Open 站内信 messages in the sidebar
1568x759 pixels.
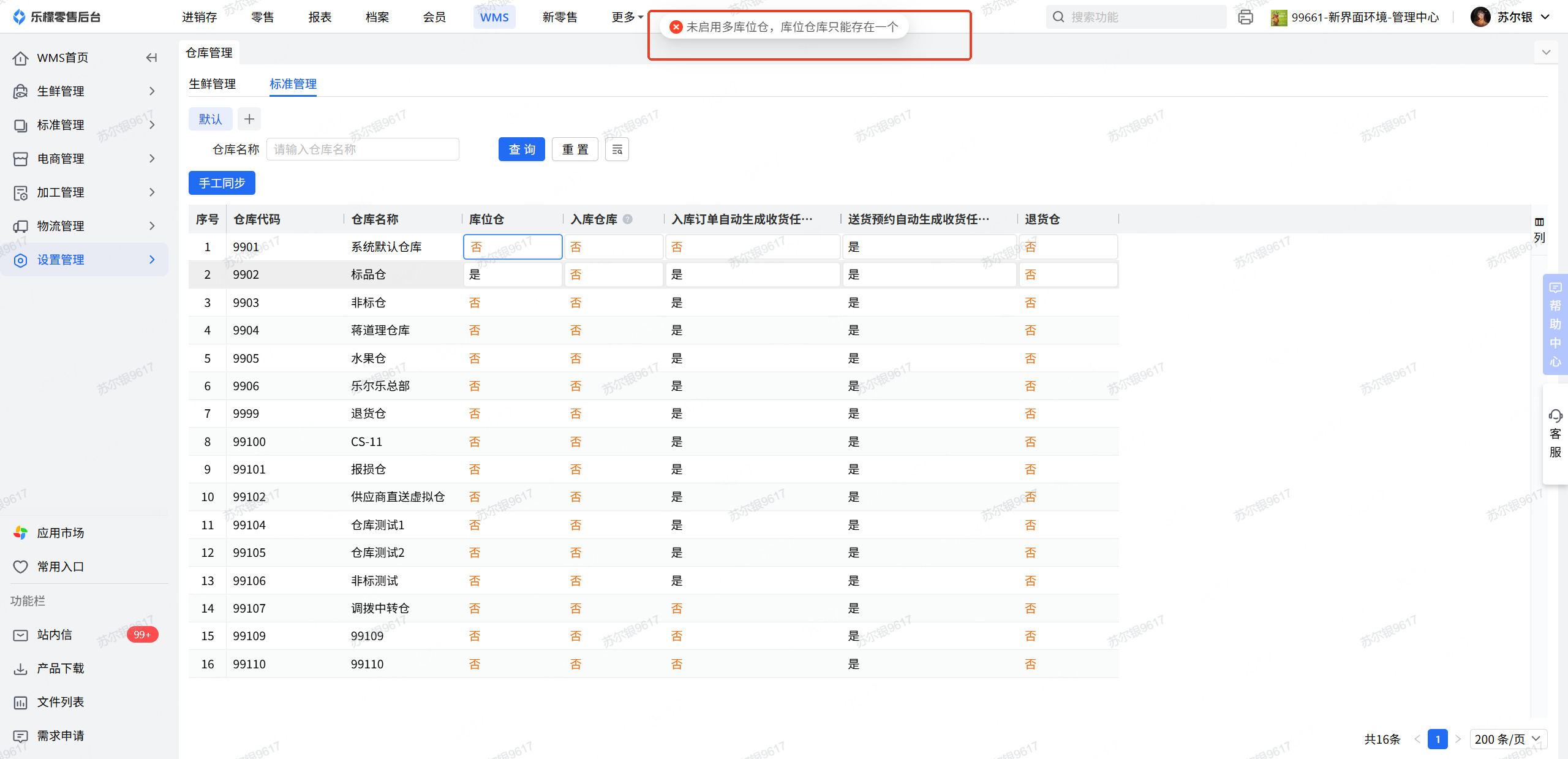[x=55, y=635]
